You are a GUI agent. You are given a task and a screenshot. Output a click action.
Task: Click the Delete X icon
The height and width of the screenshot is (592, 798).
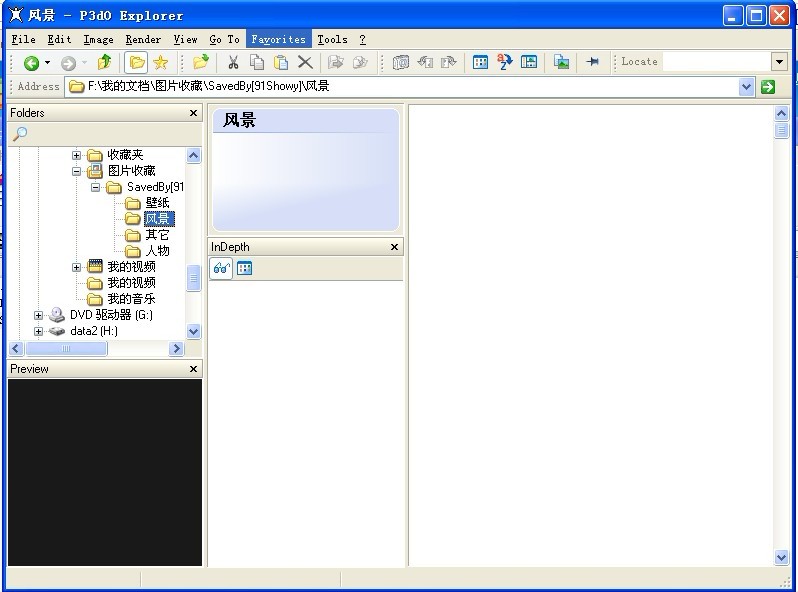pyautogui.click(x=305, y=62)
